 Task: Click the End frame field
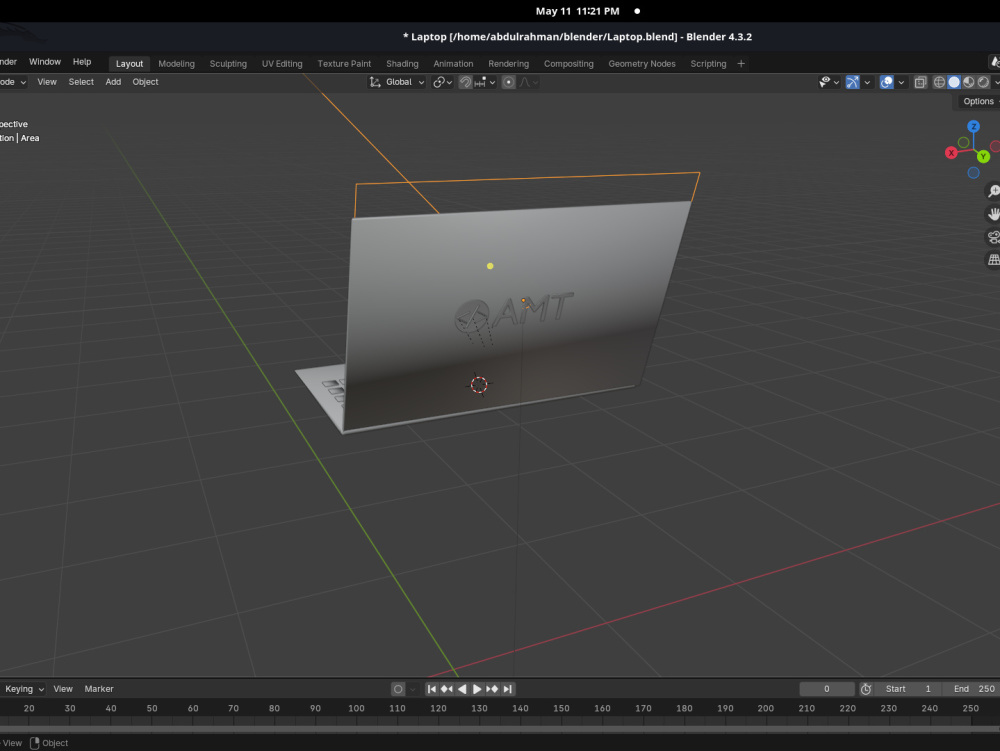pyautogui.click(x=971, y=689)
